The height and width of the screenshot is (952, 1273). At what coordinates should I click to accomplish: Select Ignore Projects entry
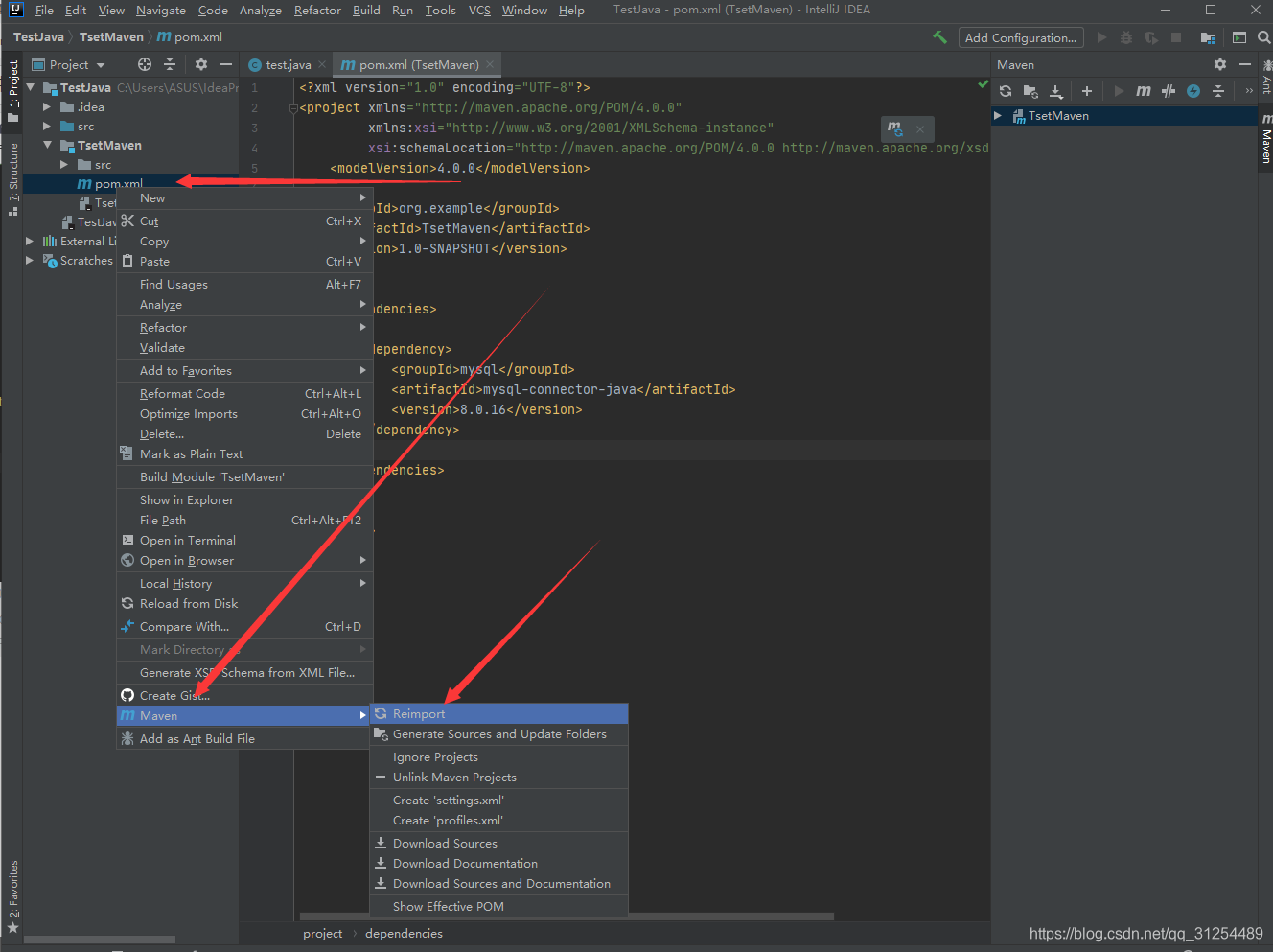498,756
